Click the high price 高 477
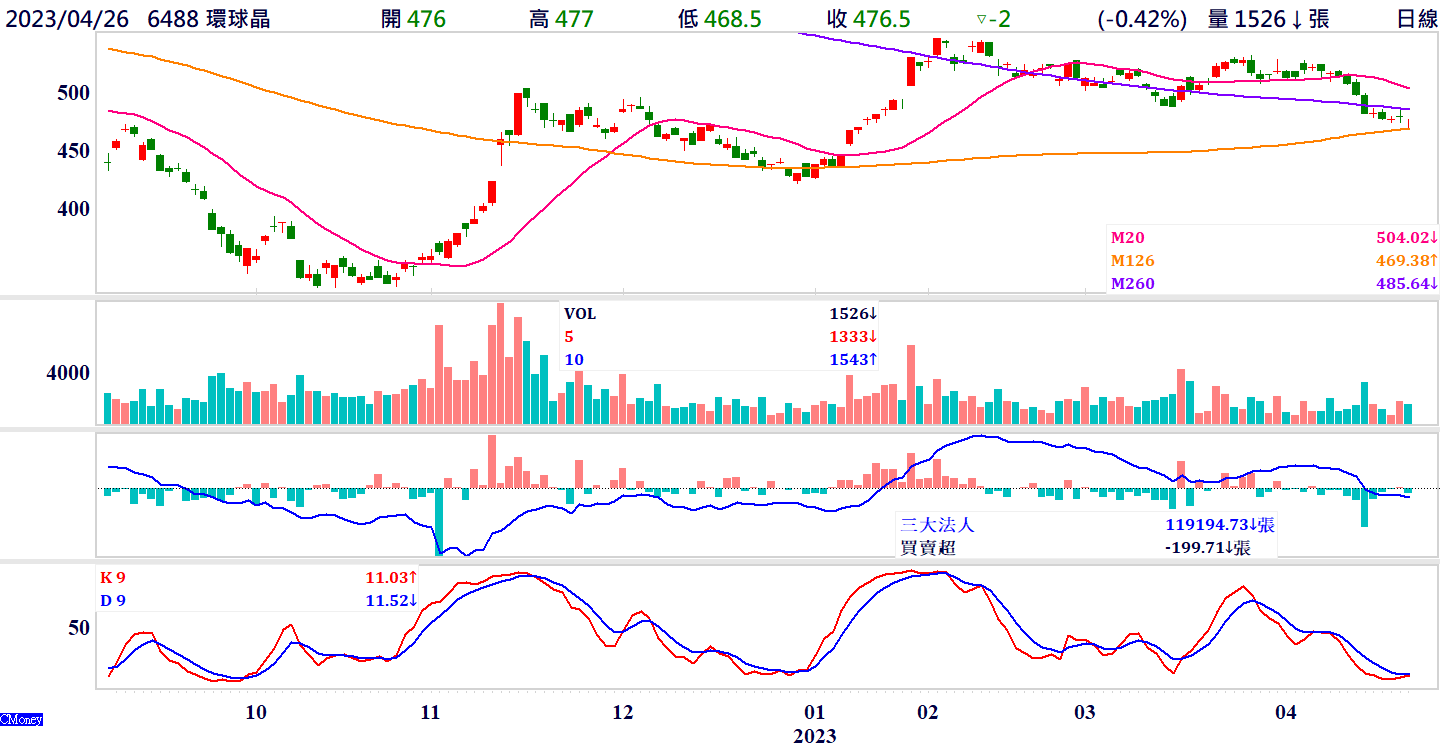 [x=561, y=19]
